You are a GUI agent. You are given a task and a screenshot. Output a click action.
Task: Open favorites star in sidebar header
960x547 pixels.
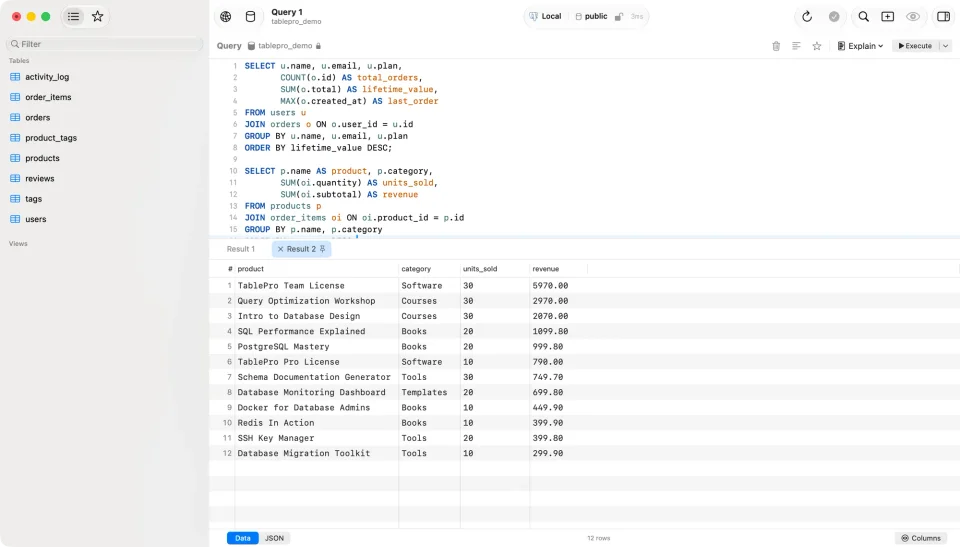point(97,17)
